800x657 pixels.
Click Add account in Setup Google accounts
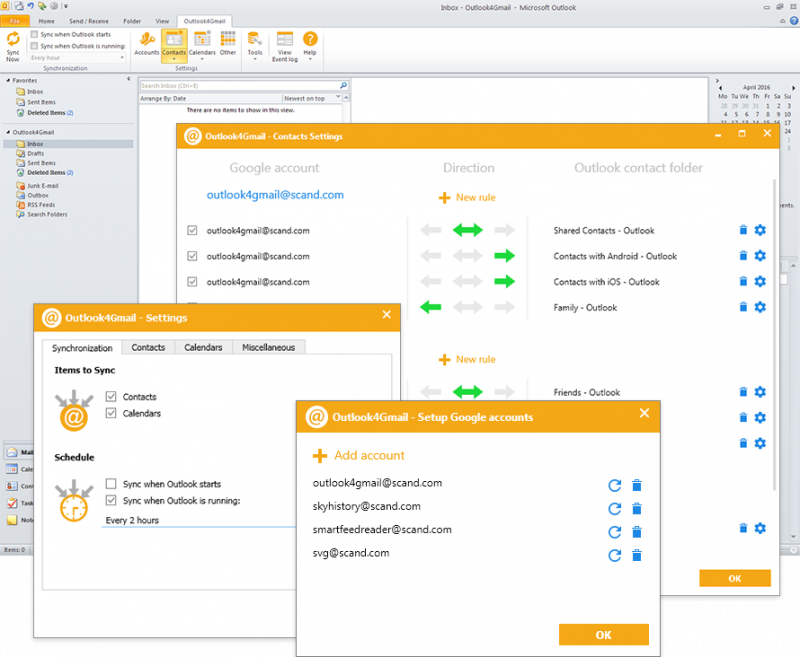(359, 456)
